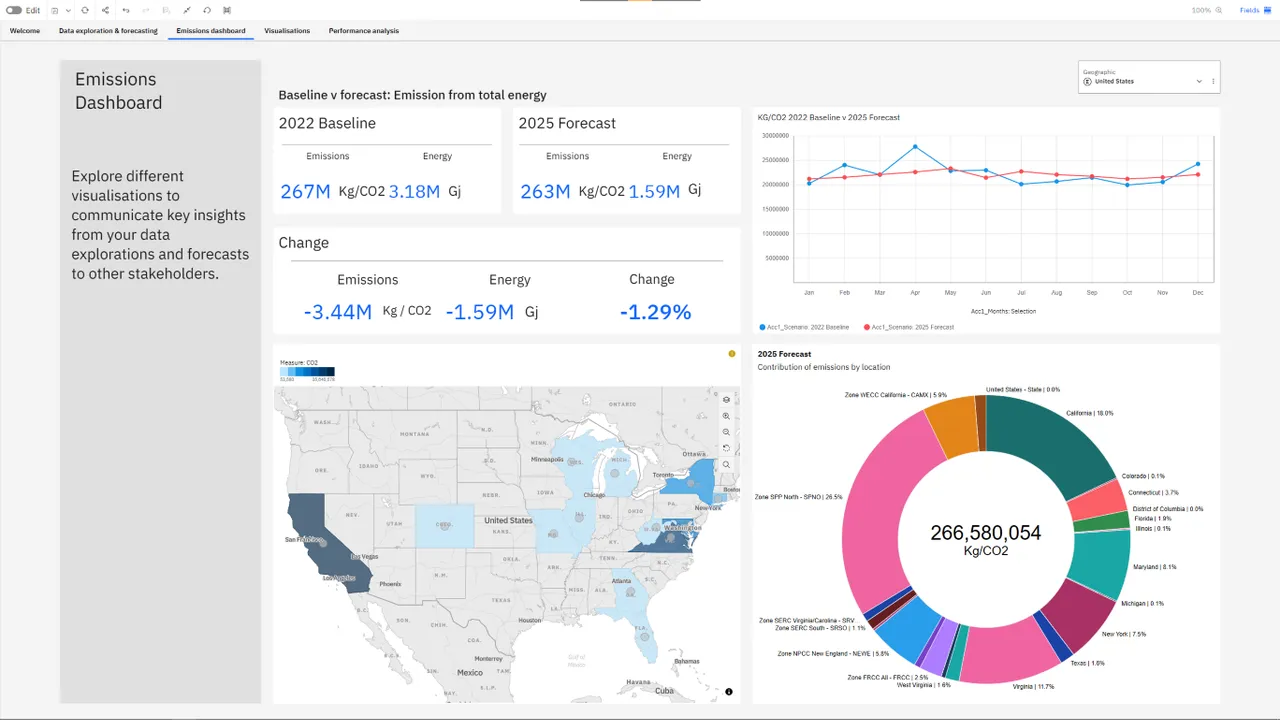Select the Emissions dashboard tab
The width and height of the screenshot is (1280, 720).
(x=211, y=31)
